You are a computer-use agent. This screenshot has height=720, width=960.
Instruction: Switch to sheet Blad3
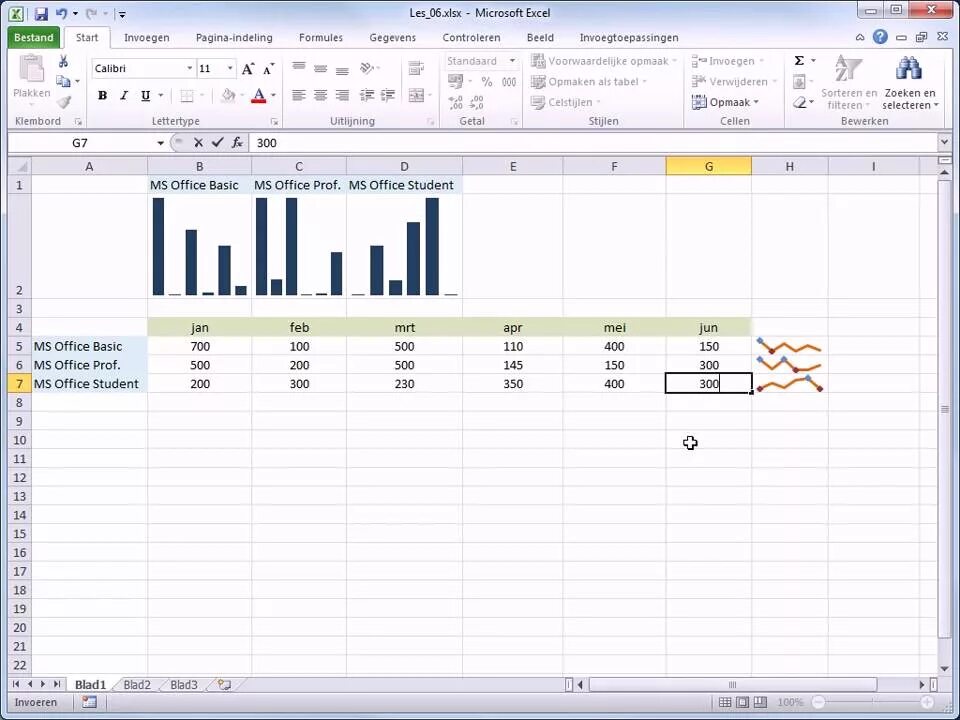point(184,684)
